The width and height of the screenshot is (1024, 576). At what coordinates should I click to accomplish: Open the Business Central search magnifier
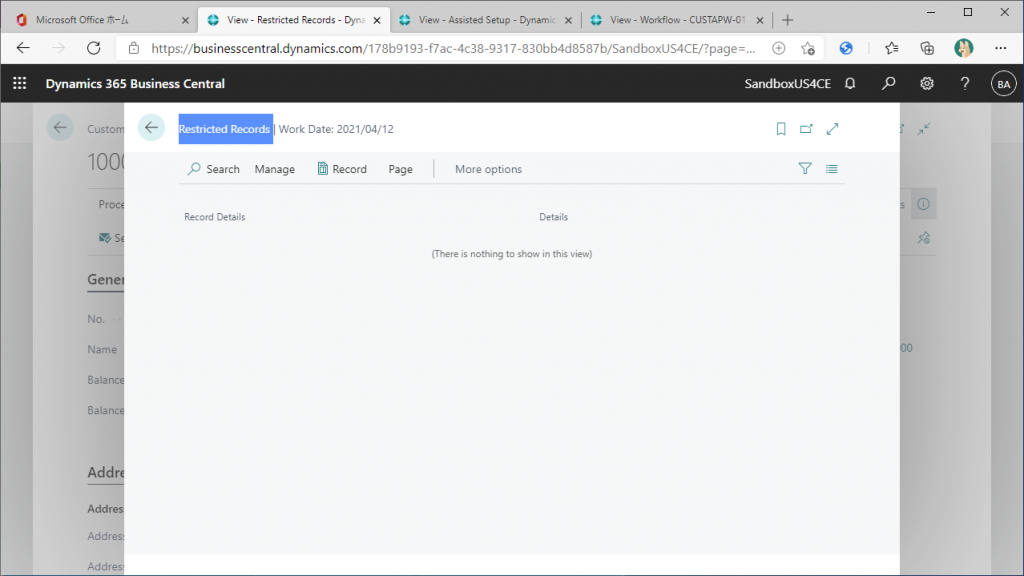[x=888, y=84]
